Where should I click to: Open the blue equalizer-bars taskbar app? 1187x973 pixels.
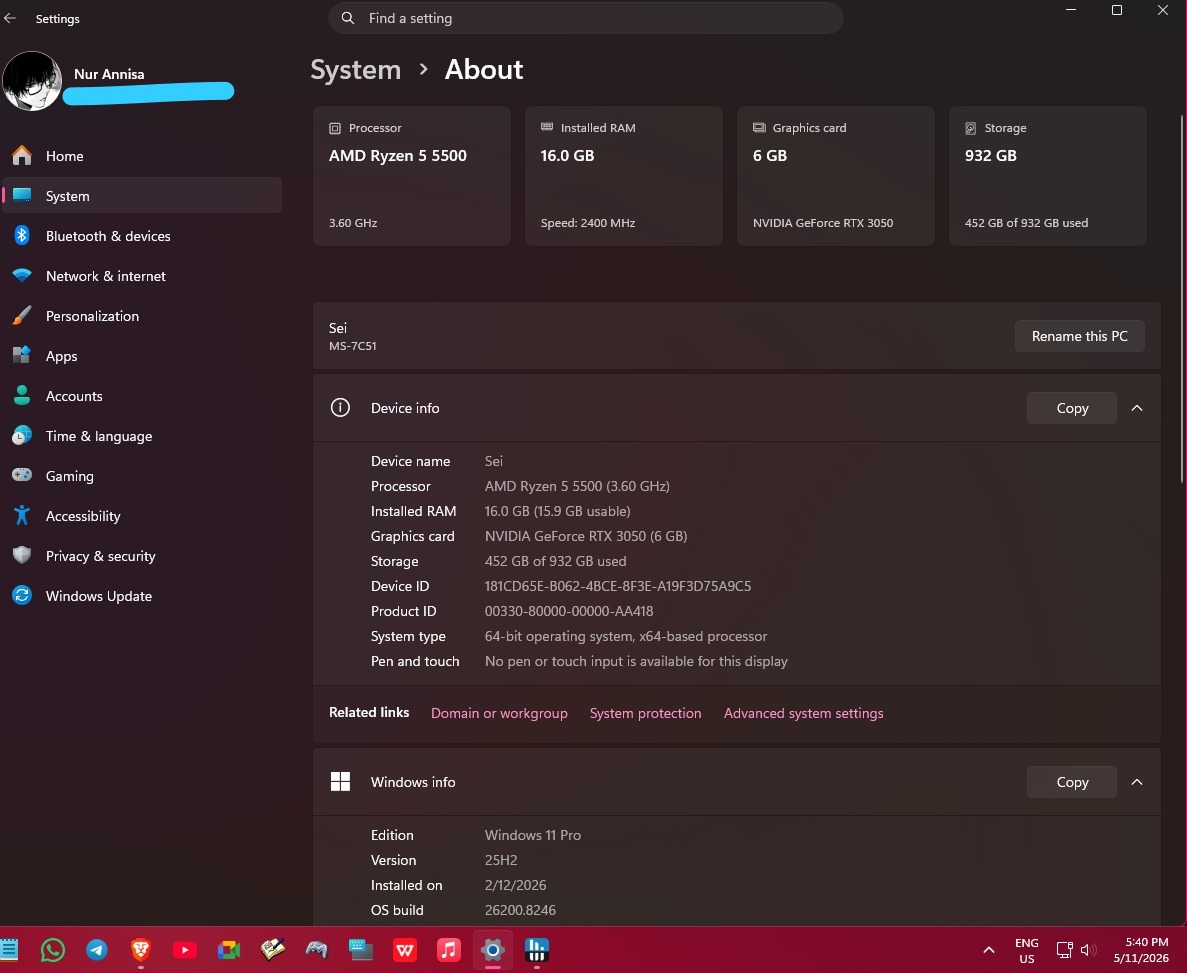(x=537, y=950)
